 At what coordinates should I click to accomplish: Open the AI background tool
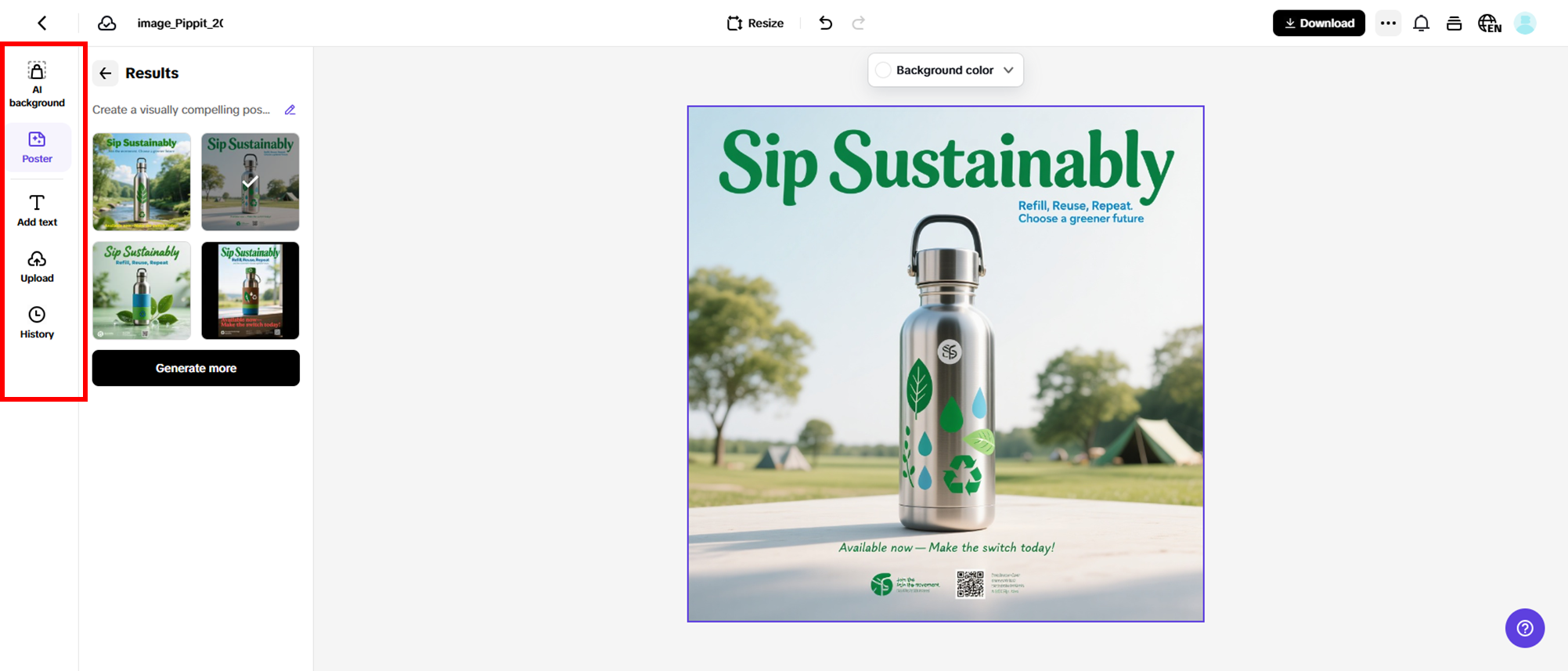point(37,84)
